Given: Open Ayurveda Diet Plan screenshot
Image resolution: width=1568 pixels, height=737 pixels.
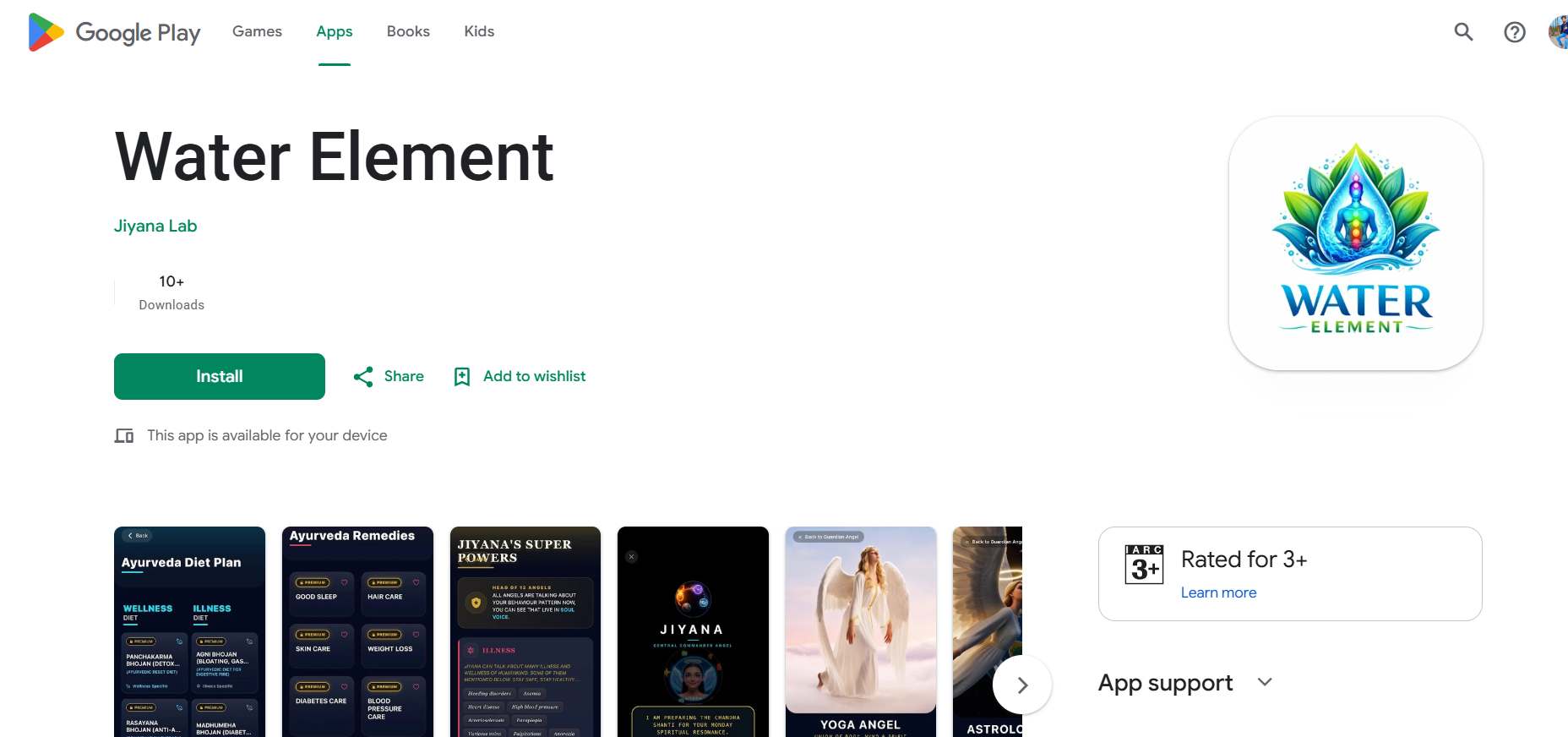Looking at the screenshot, I should (189, 632).
